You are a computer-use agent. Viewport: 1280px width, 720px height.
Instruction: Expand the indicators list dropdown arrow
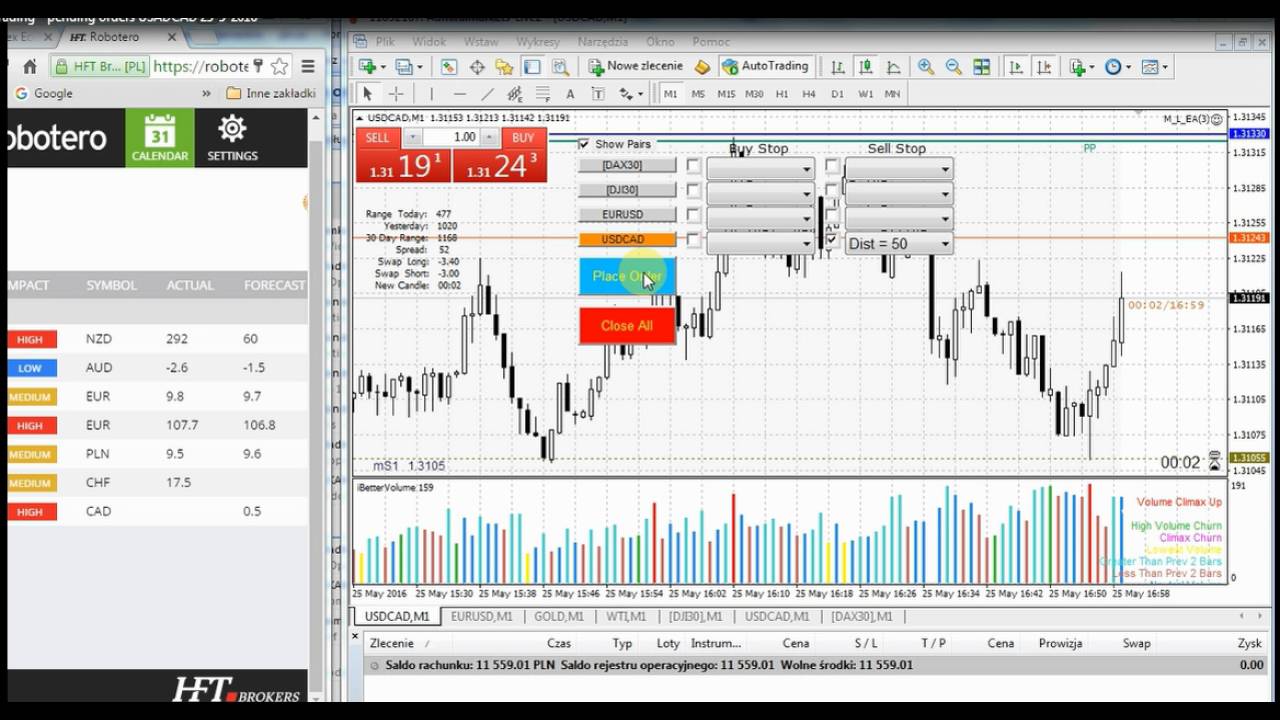click(x=1091, y=67)
